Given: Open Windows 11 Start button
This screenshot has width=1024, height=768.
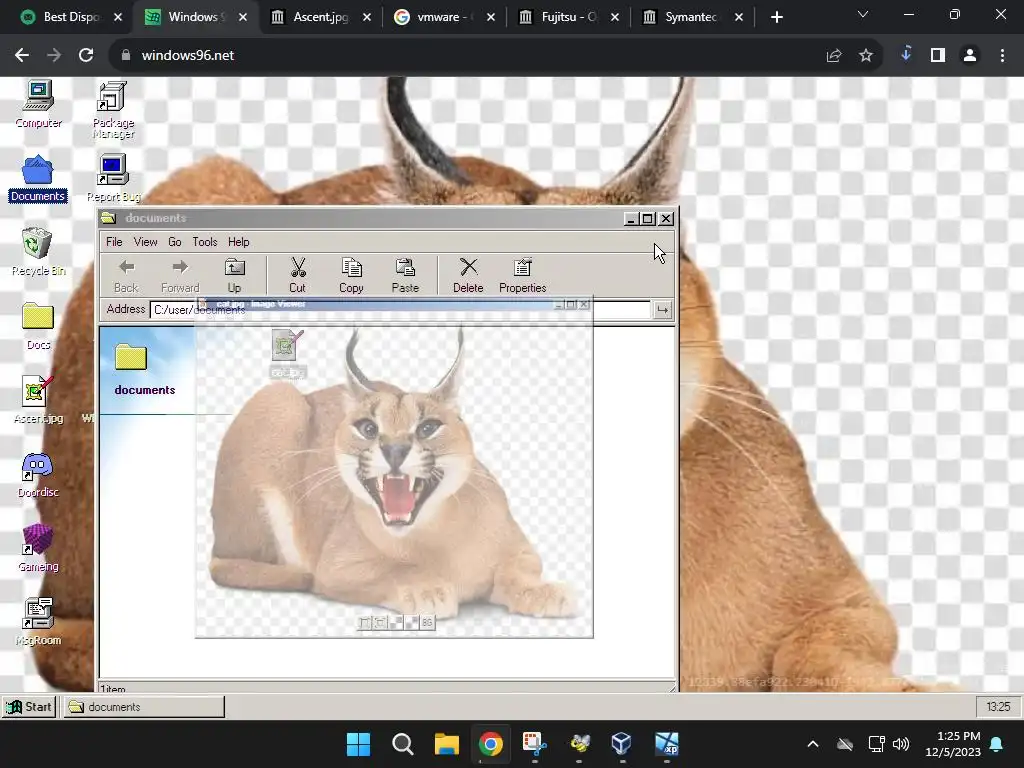Looking at the screenshot, I should pyautogui.click(x=358, y=744).
